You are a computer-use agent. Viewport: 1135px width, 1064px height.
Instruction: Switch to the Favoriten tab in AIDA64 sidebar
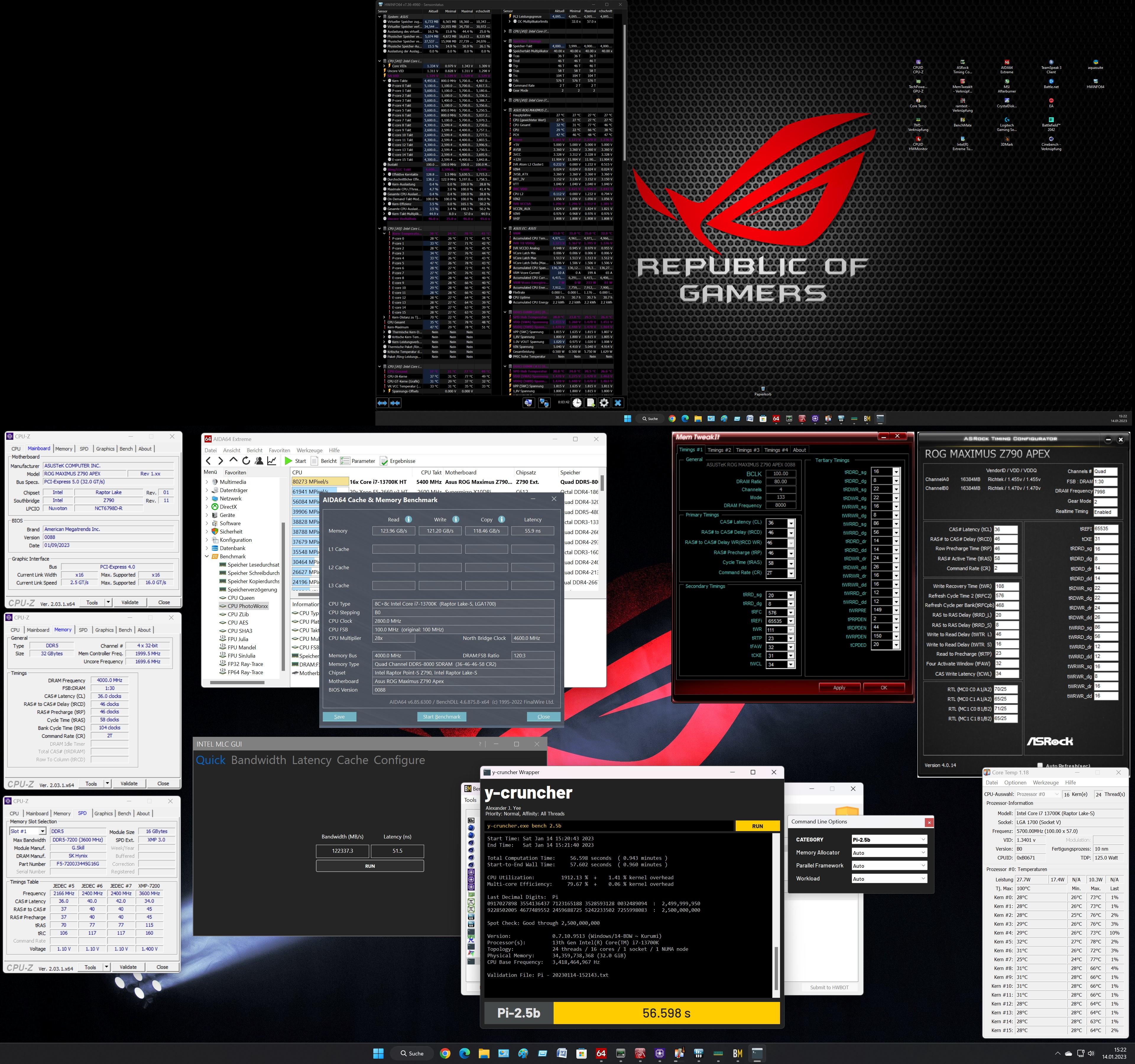point(235,472)
